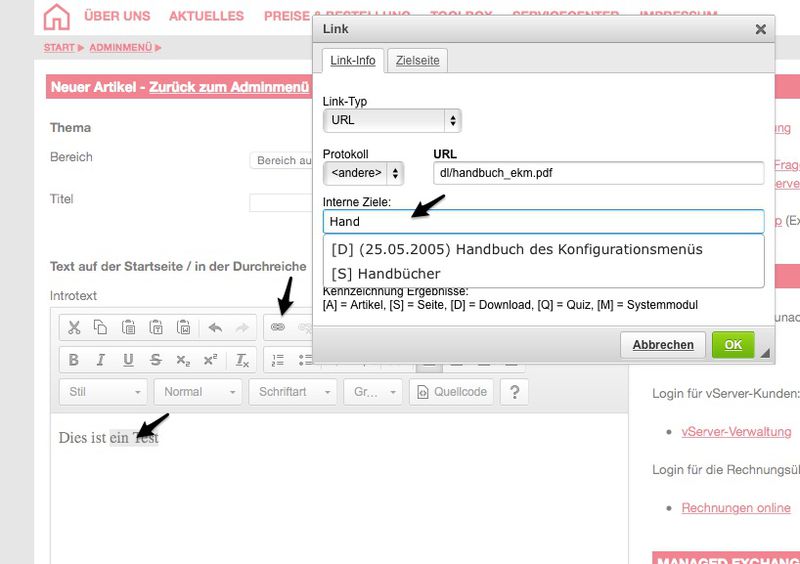Apply strikethrough formatting
The height and width of the screenshot is (564, 800).
pos(155,360)
